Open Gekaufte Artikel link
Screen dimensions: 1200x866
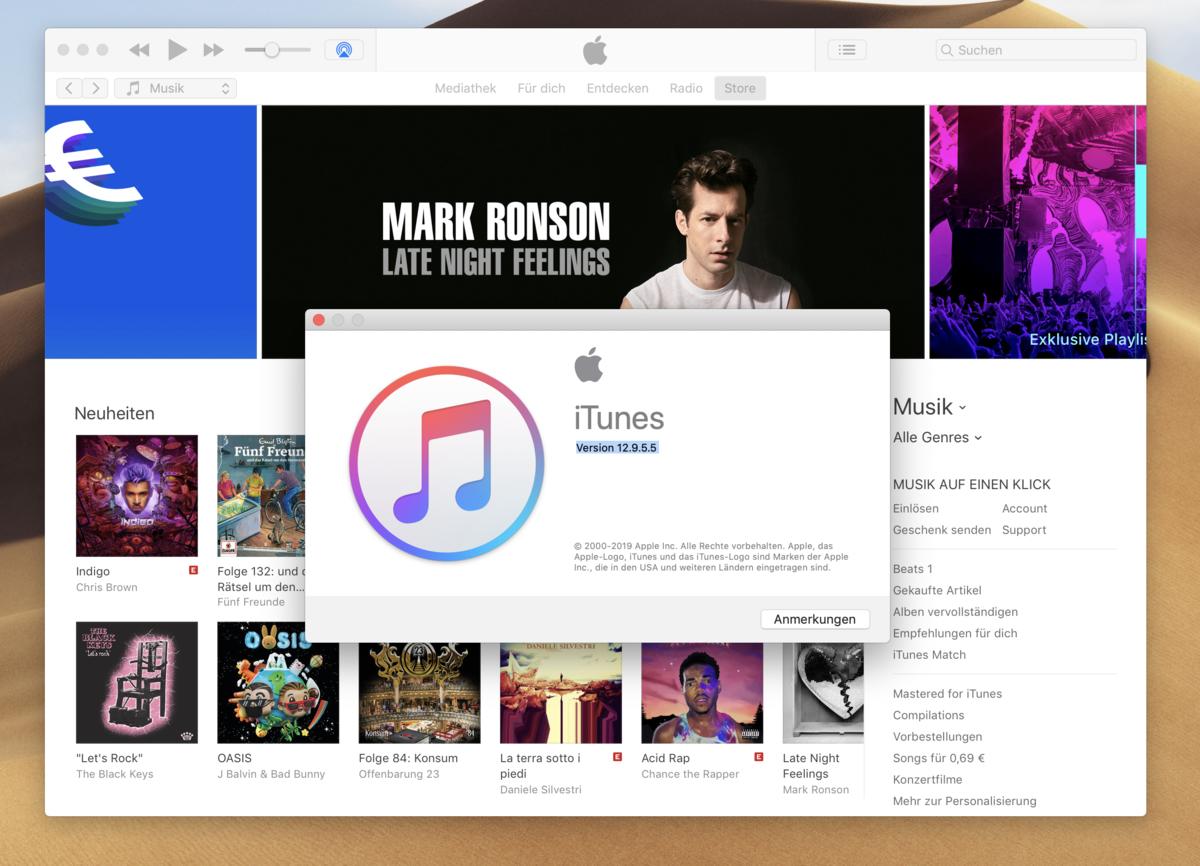pos(937,590)
